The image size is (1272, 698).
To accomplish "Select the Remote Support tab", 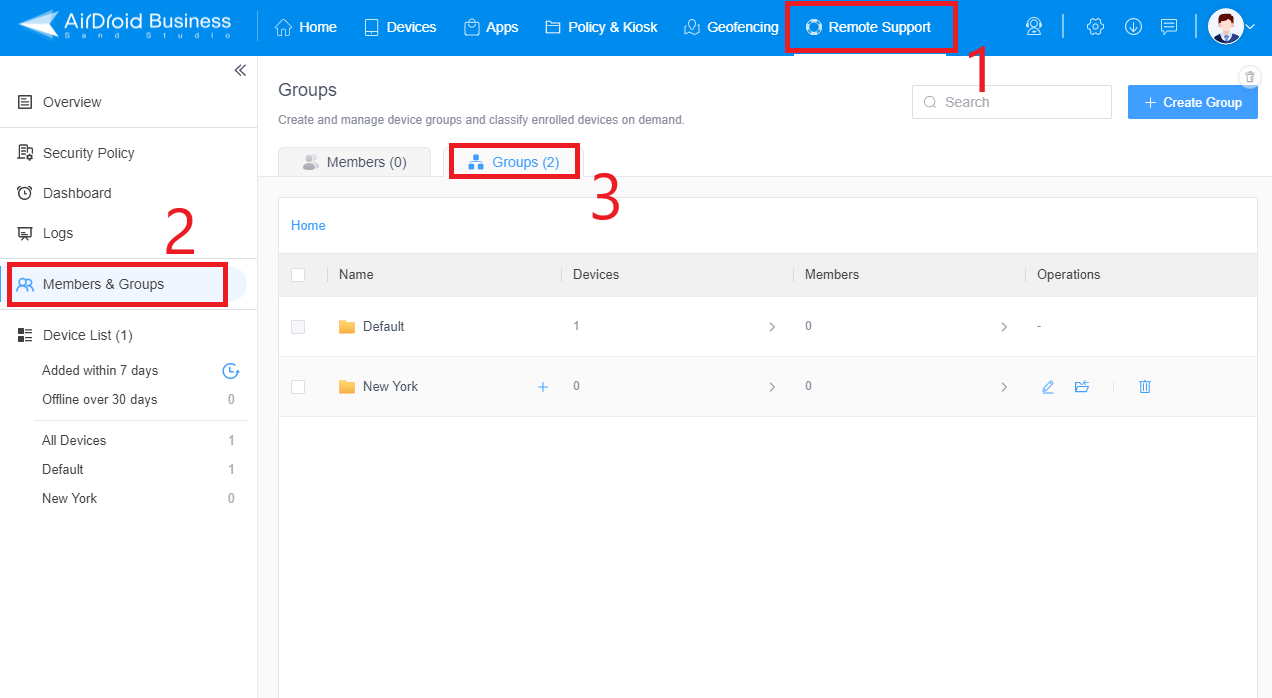I will click(869, 27).
